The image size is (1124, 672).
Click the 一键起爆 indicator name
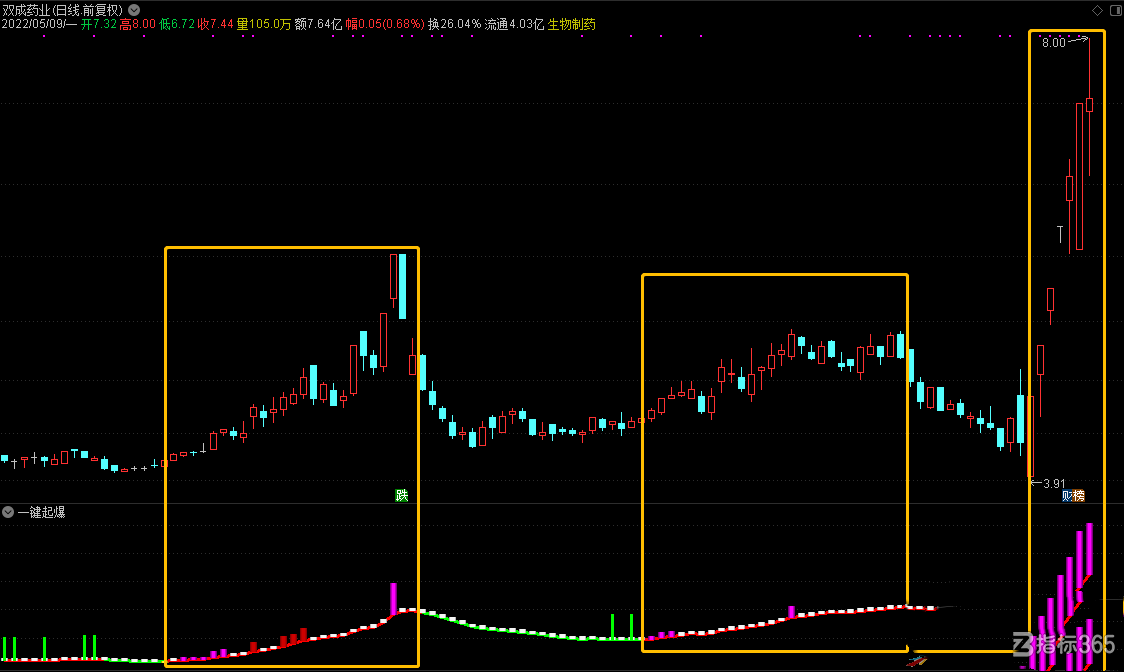pyautogui.click(x=41, y=512)
